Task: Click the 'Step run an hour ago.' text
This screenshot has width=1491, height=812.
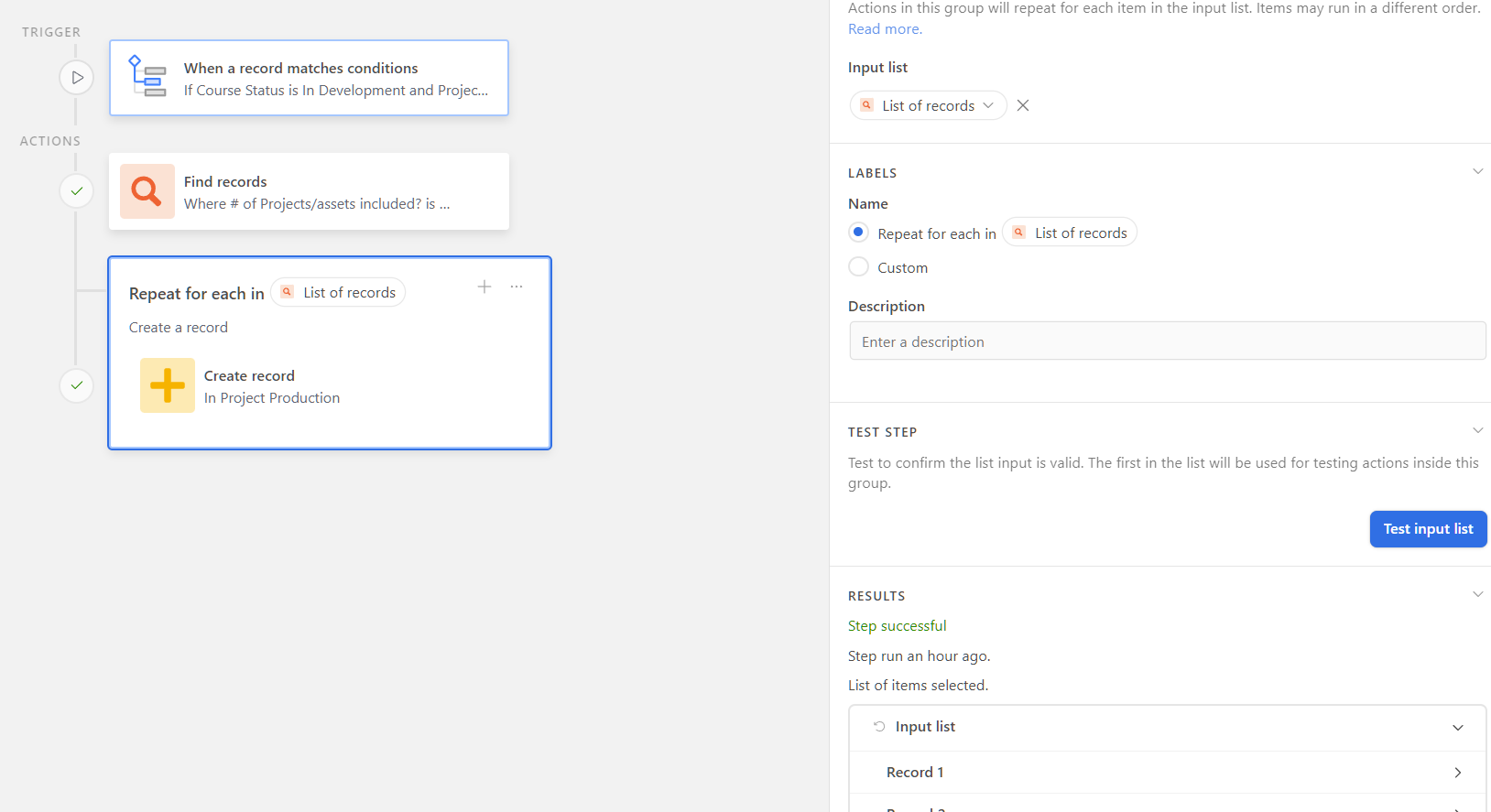Action: pos(919,656)
